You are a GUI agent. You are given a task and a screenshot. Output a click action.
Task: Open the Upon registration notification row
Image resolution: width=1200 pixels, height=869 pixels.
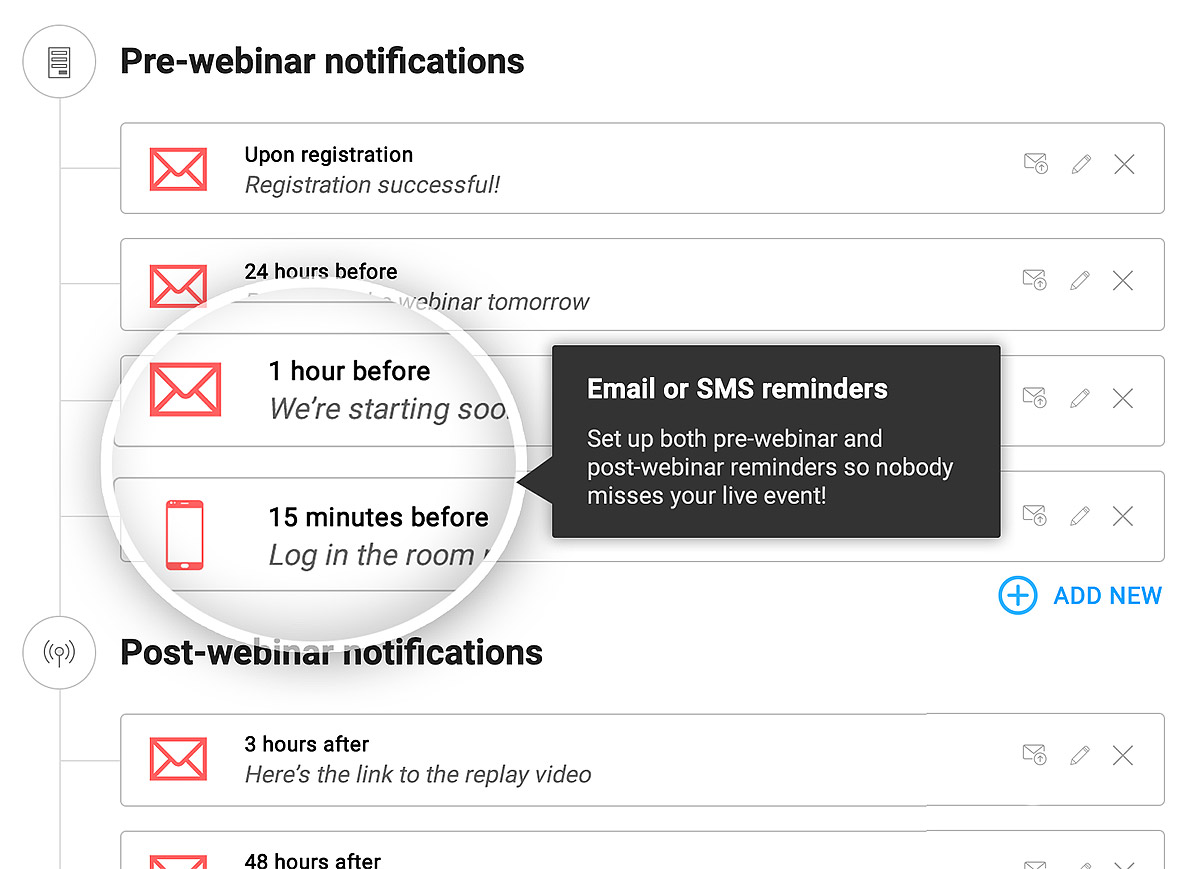[x=600, y=168]
